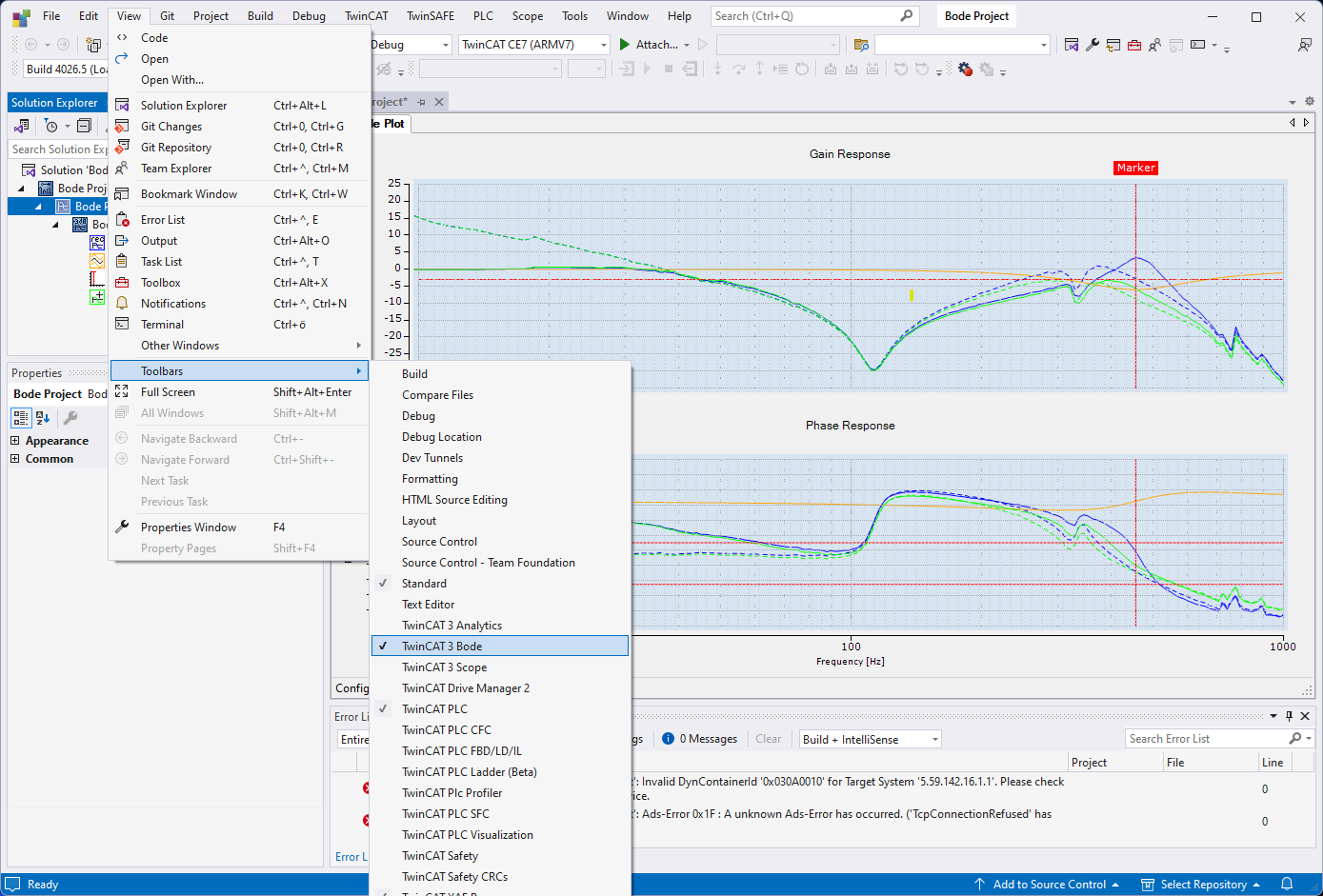Open the Other Windows submenu
The width and height of the screenshot is (1323, 896).
click(240, 345)
